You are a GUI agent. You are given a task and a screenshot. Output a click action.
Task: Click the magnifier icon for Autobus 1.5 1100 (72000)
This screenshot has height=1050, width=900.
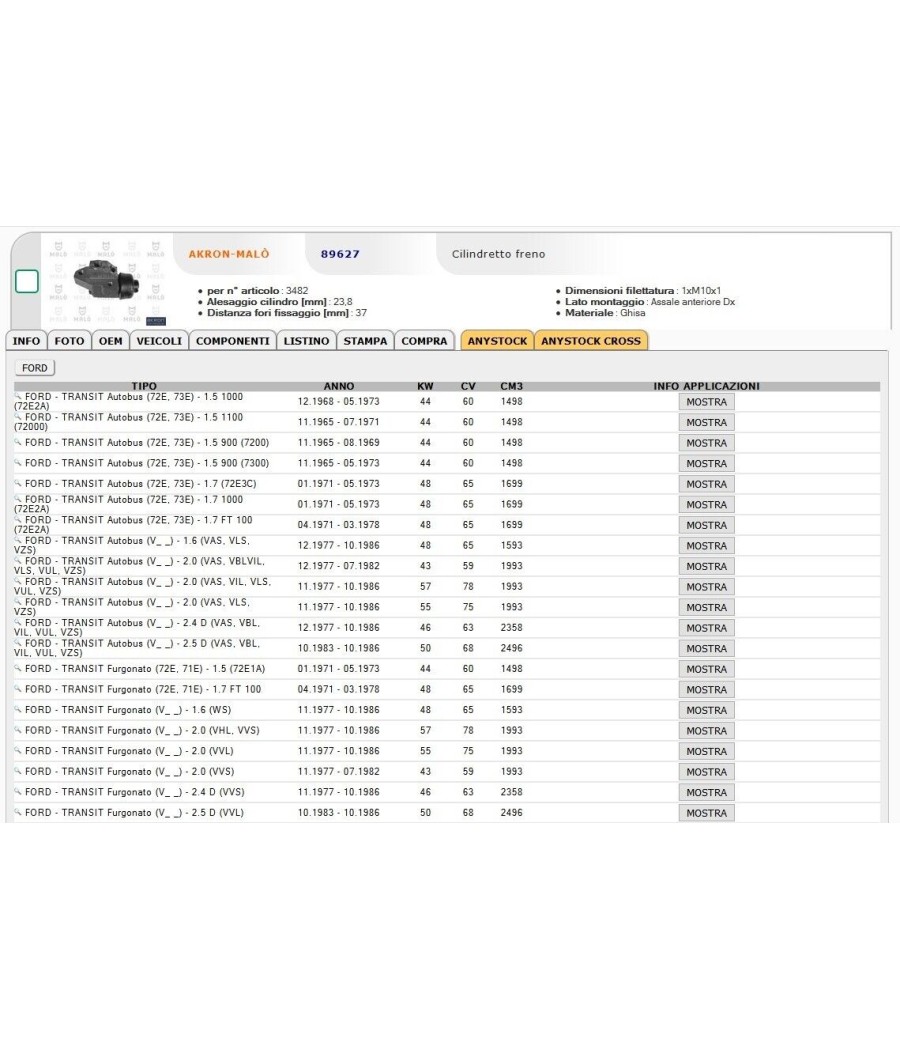[x=18, y=417]
